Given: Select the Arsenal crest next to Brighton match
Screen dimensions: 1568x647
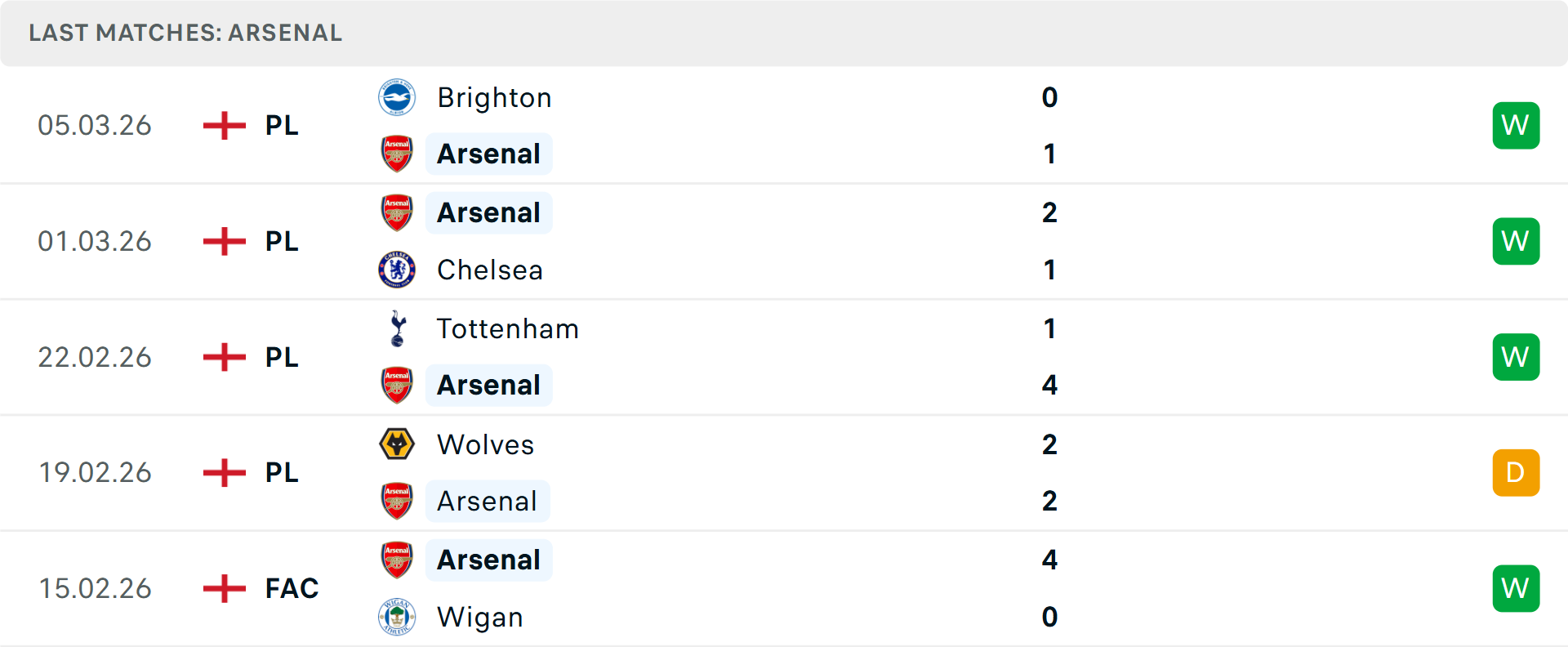Looking at the screenshot, I should pyautogui.click(x=397, y=154).
